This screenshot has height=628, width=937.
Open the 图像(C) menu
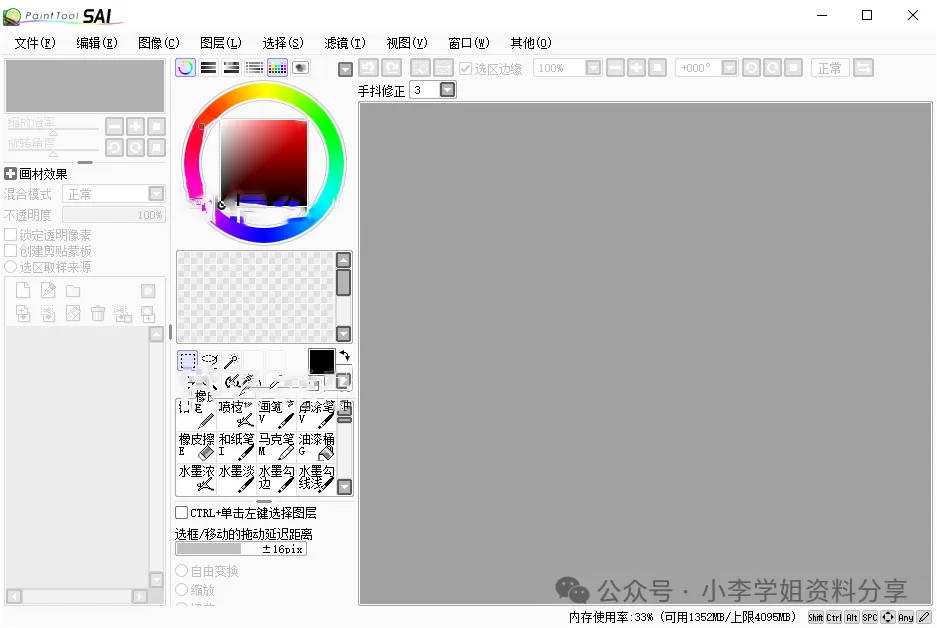click(x=158, y=43)
